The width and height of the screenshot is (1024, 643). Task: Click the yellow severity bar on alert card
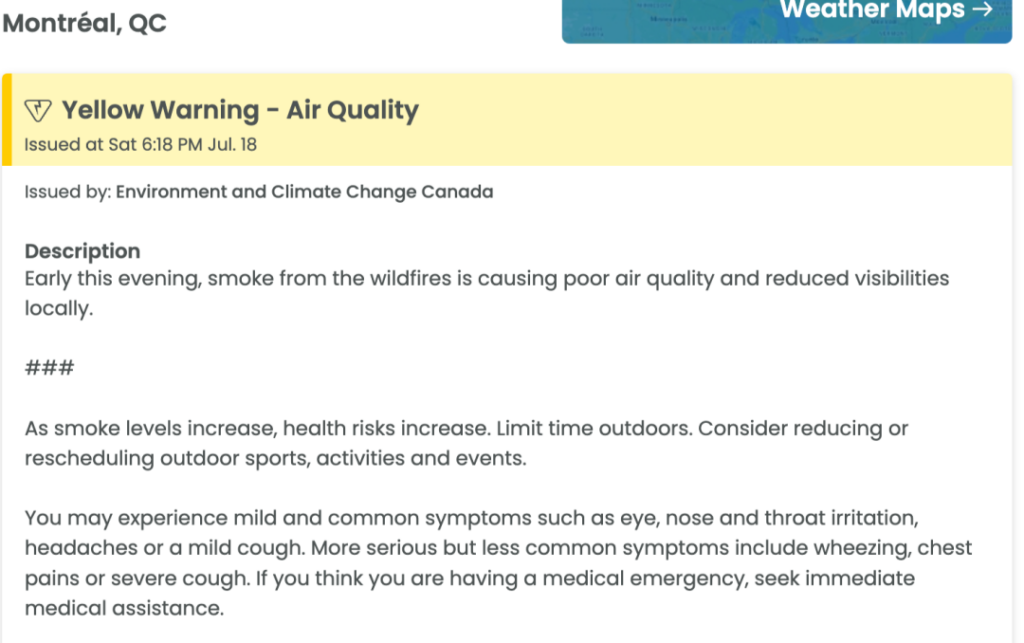(x=7, y=119)
